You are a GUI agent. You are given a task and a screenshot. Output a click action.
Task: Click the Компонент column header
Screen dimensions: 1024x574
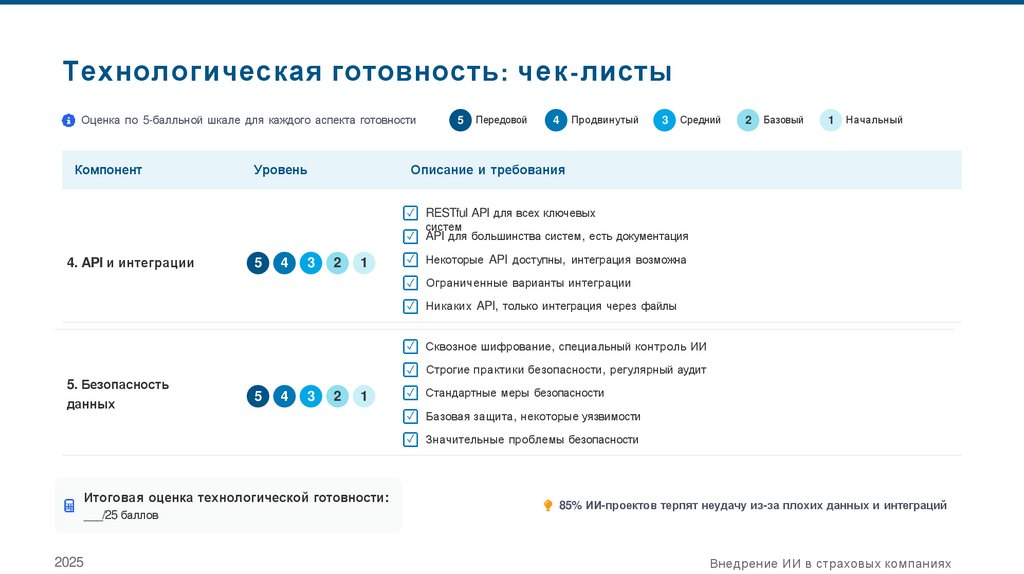point(108,170)
